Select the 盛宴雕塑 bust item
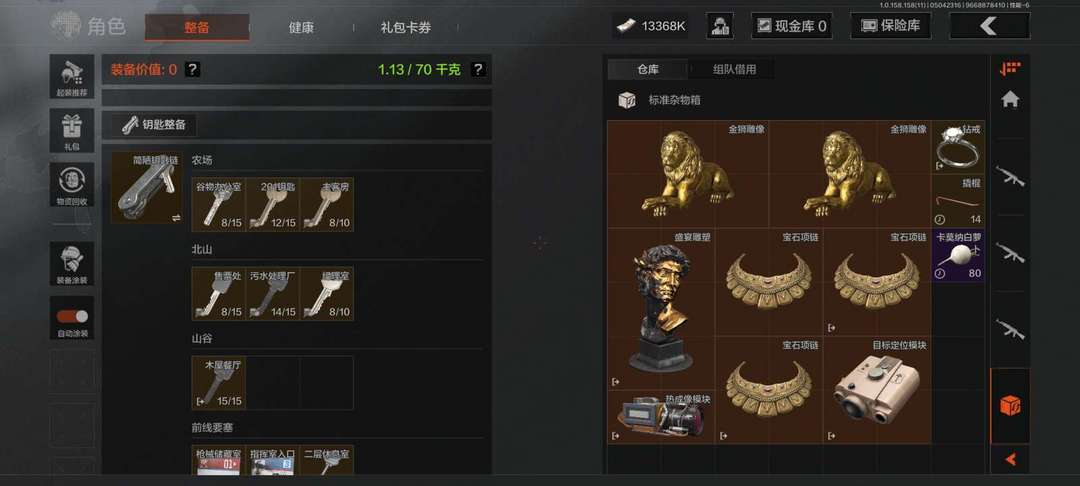The height and width of the screenshot is (486, 1080). click(x=661, y=309)
